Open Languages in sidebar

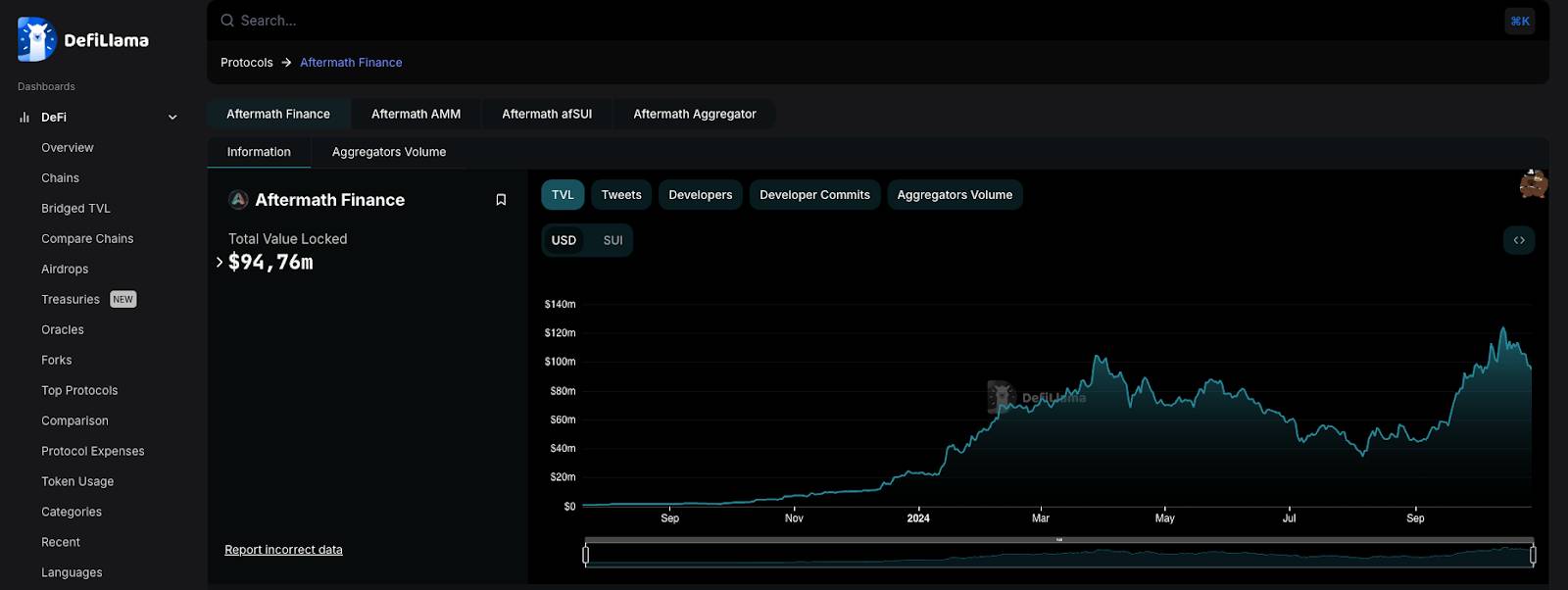click(72, 573)
